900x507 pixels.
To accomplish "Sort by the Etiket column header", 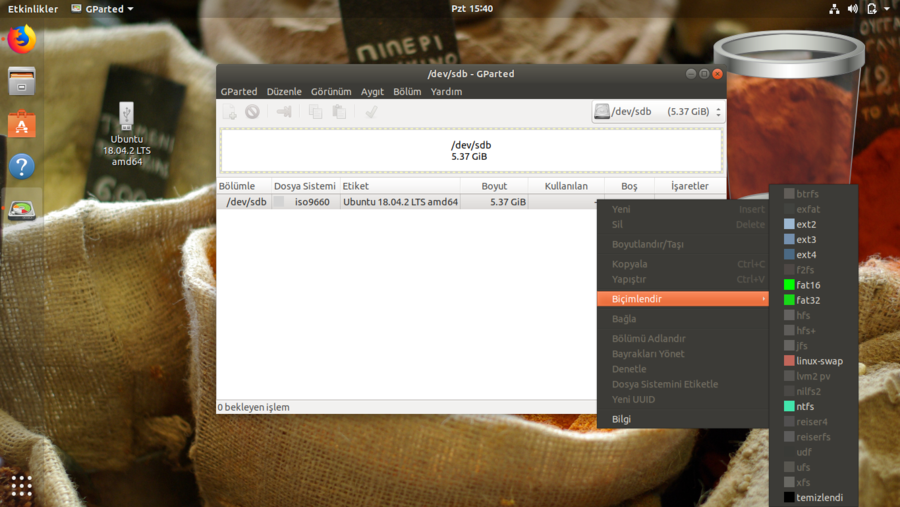I will pyautogui.click(x=400, y=186).
